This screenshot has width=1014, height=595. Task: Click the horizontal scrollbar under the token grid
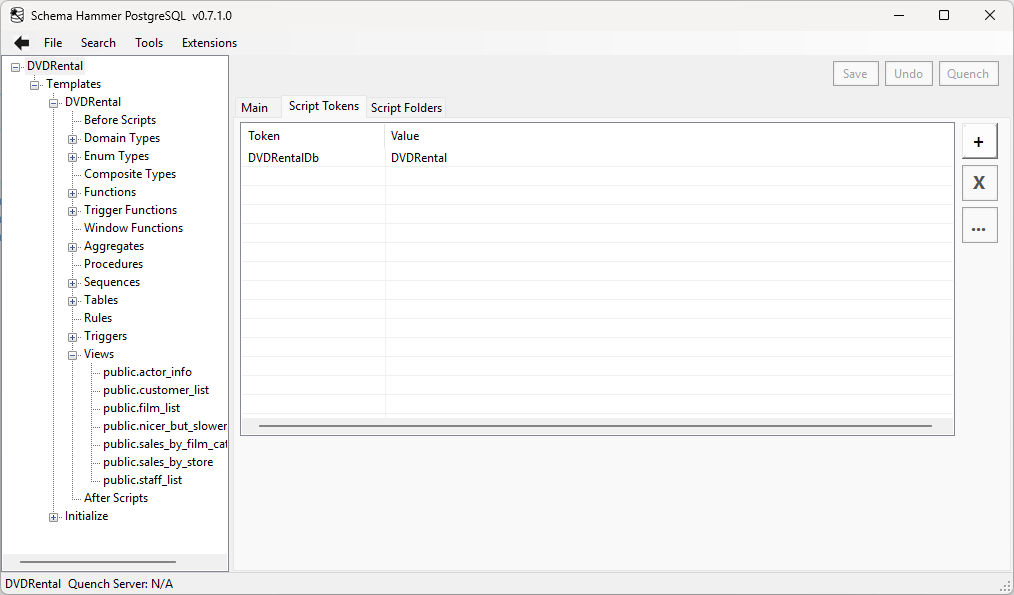tap(595, 425)
